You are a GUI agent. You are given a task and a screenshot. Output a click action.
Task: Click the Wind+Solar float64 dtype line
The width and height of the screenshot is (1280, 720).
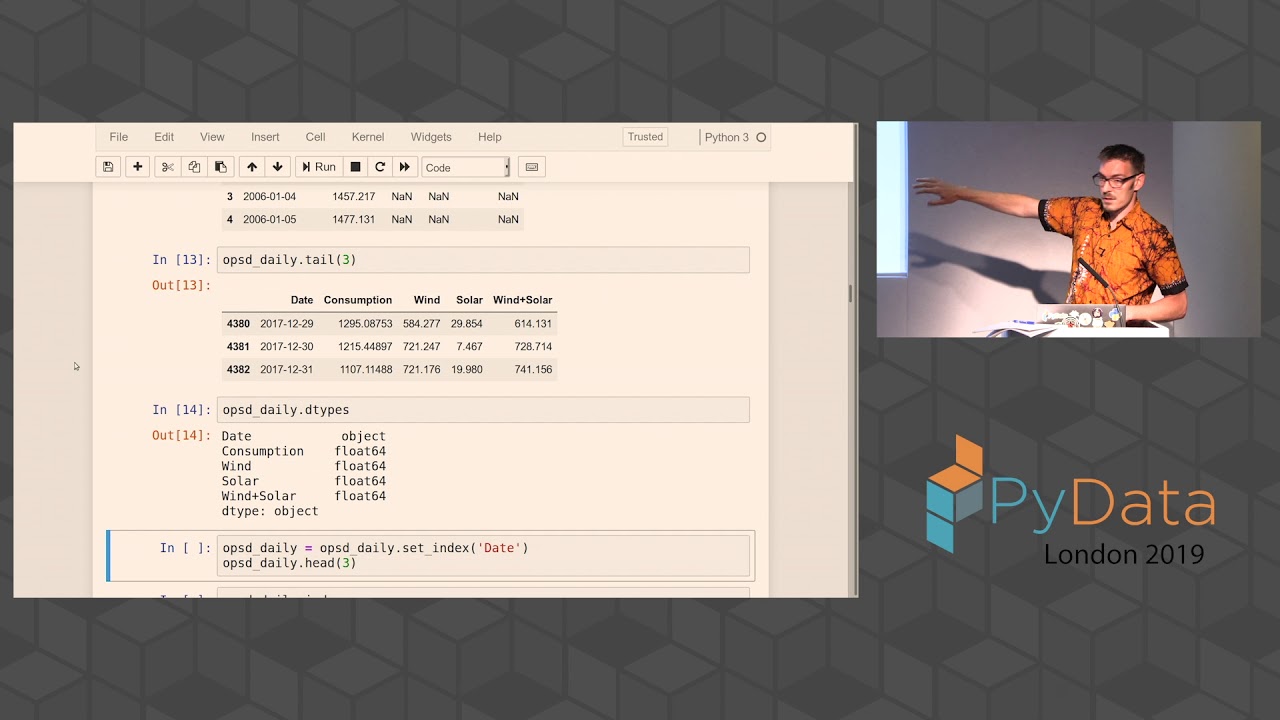pyautogui.click(x=304, y=496)
